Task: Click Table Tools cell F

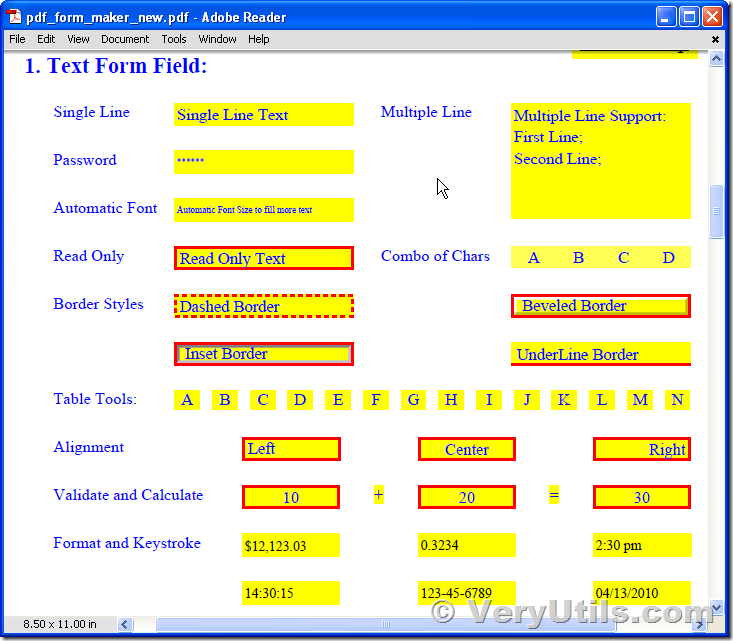Action: coord(376,400)
